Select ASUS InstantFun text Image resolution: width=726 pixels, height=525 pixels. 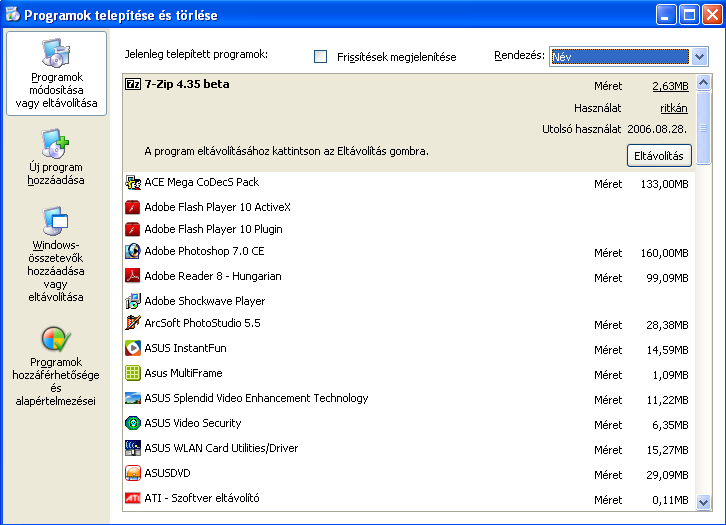click(x=185, y=348)
